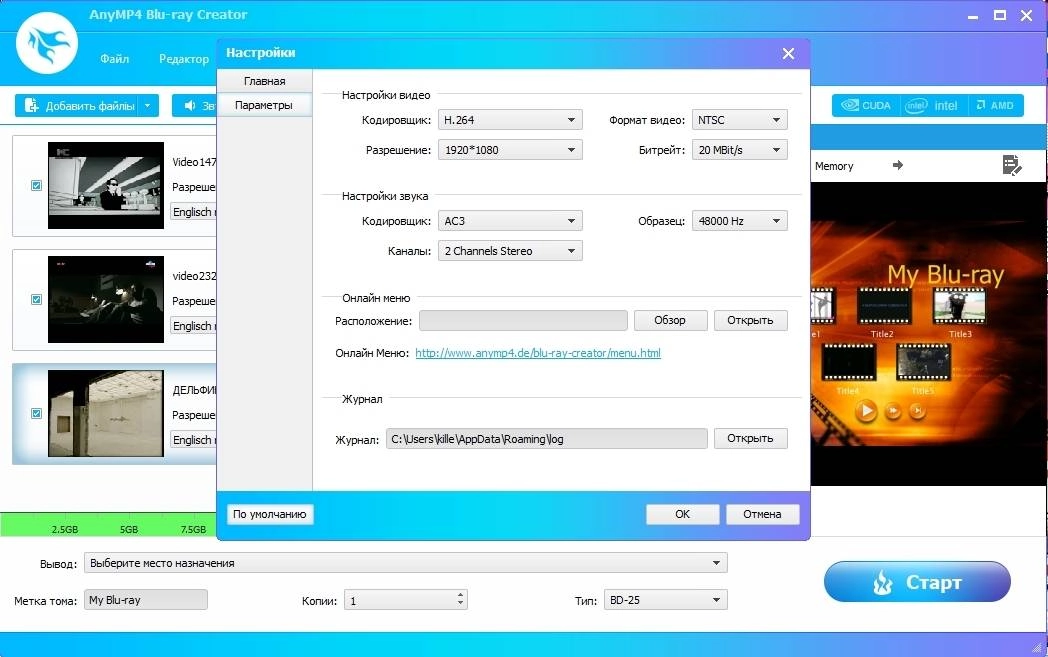Screen dimensions: 1048x657
Task: Open the menu edit icon next to Memory
Action: pos(1012,165)
